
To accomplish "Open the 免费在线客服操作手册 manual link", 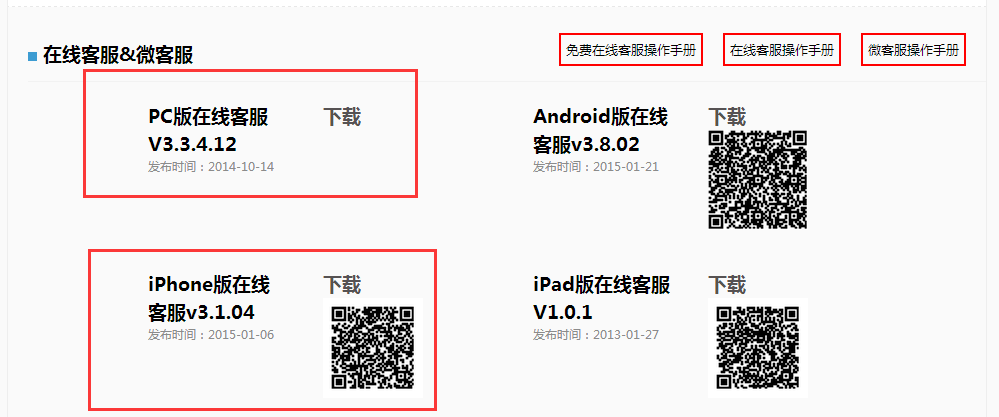I will pyautogui.click(x=631, y=51).
